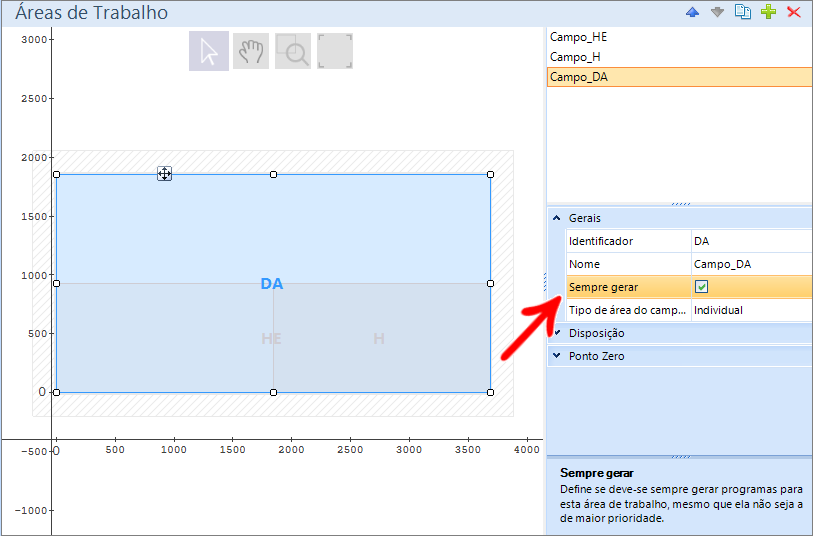Expand the Disposição section
This screenshot has width=813, height=536.
pos(557,333)
